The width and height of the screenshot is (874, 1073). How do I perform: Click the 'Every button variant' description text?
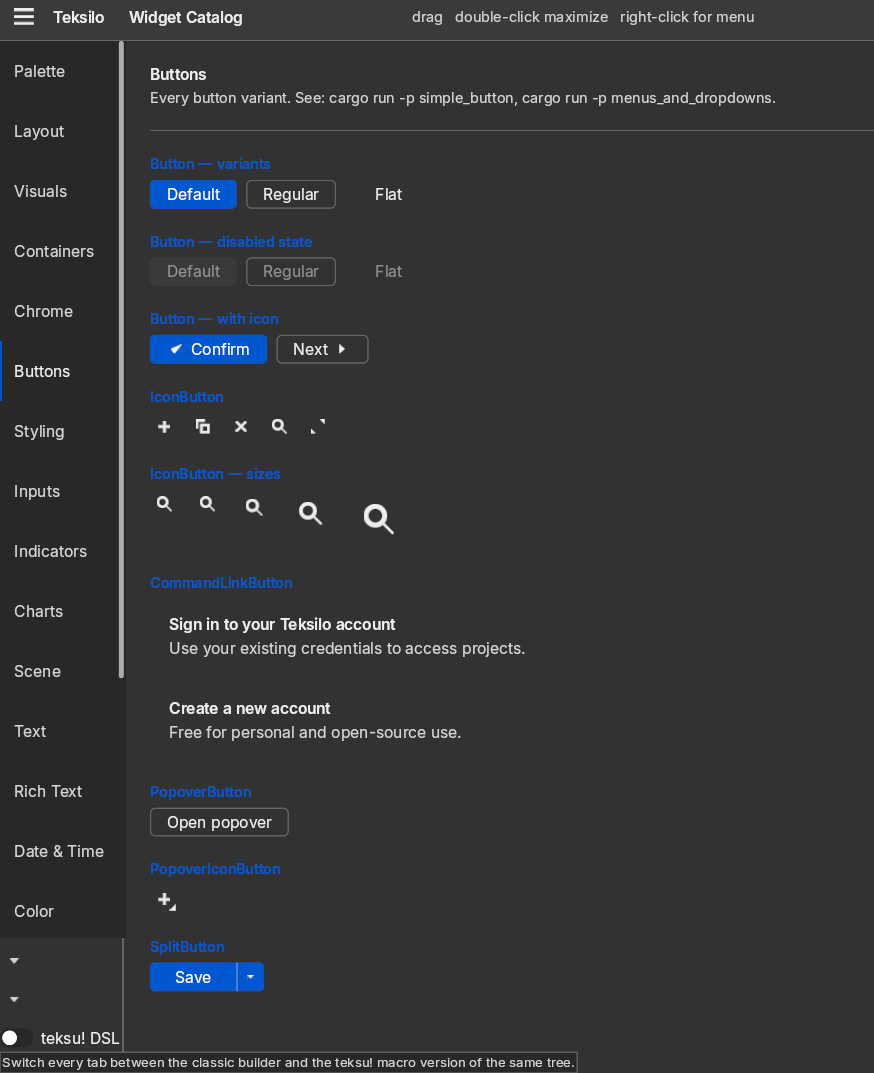click(463, 98)
